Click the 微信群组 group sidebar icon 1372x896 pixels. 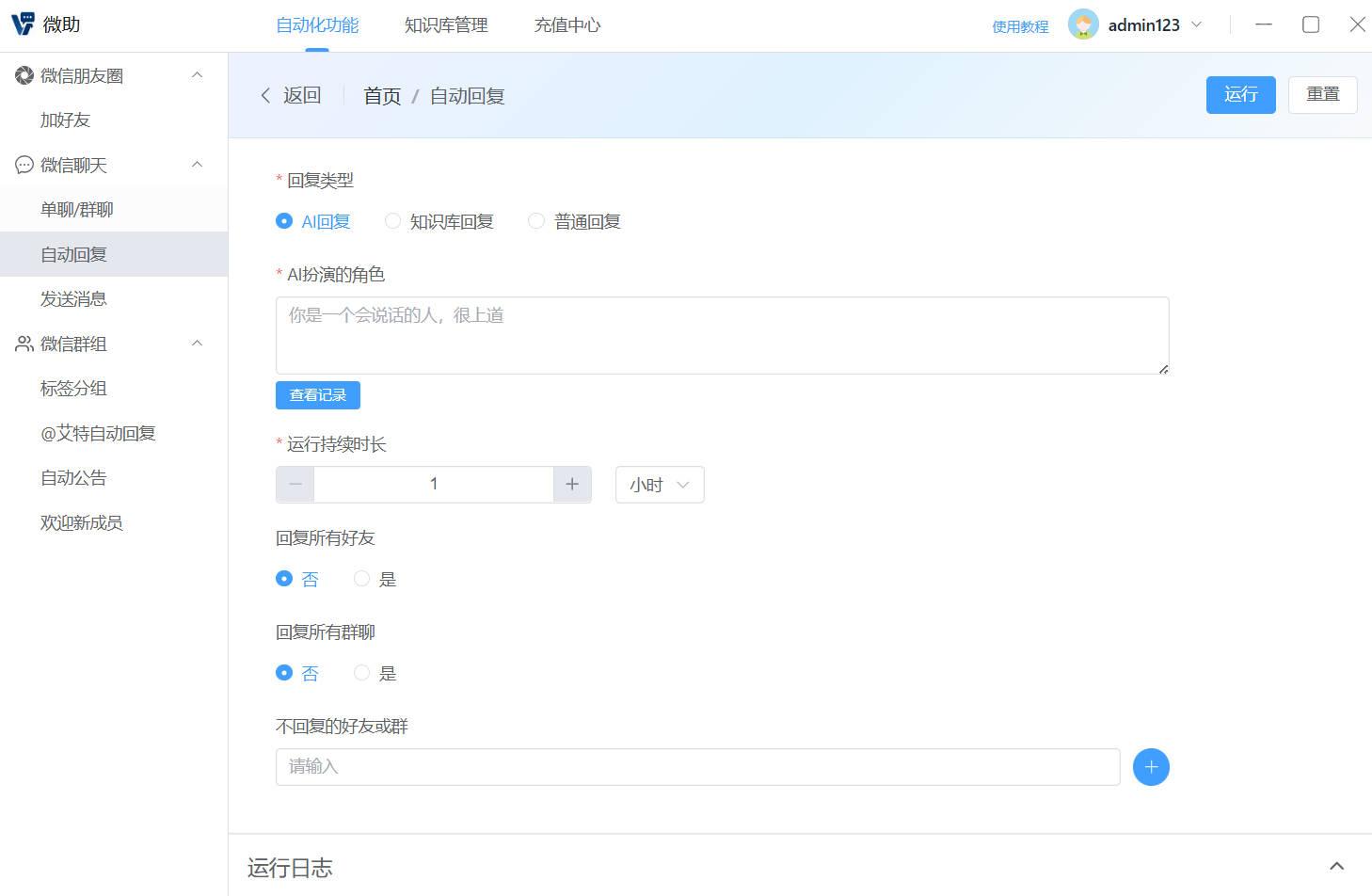[x=23, y=344]
